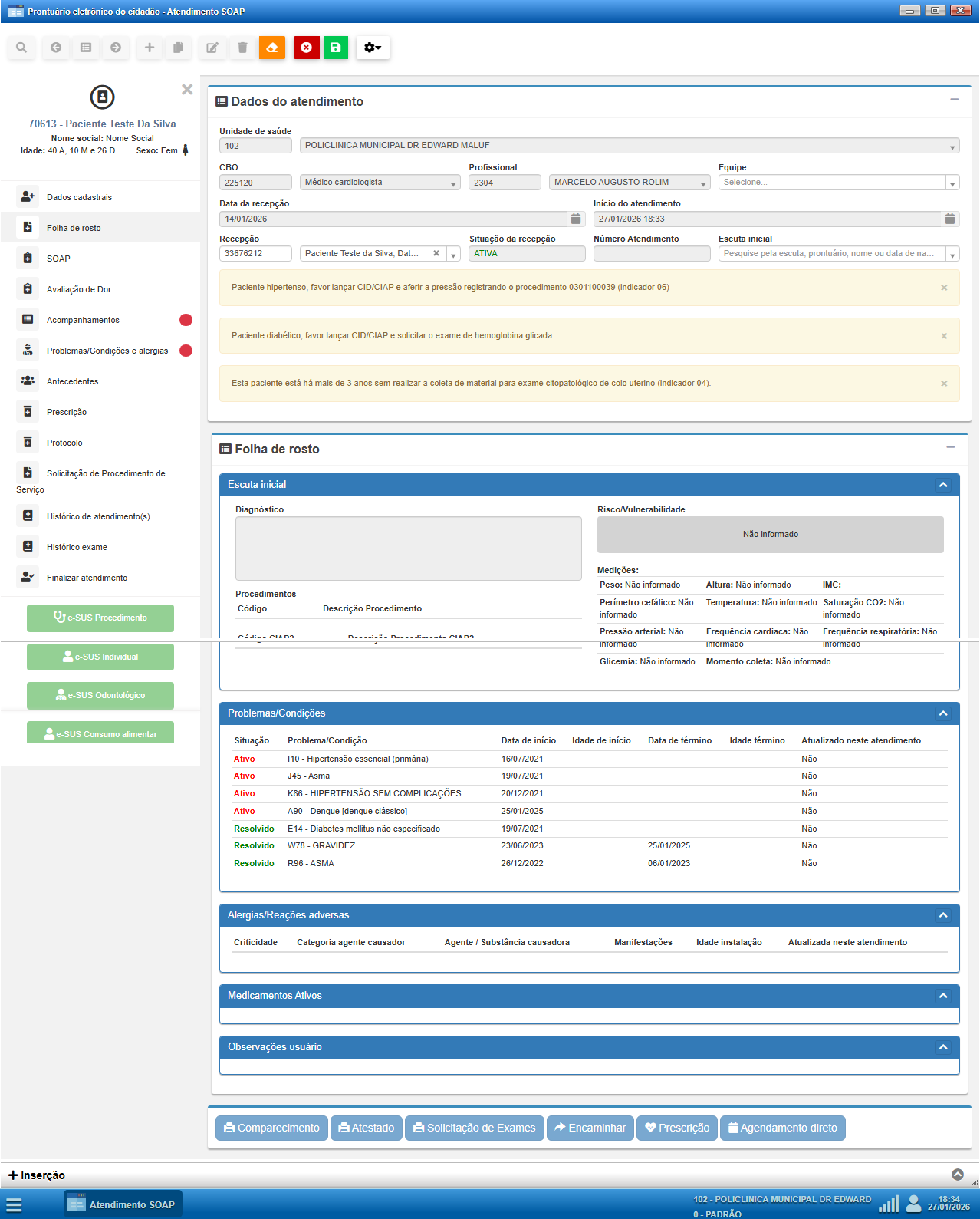
Task: Open the Equipe dropdown
Action: click(x=952, y=183)
